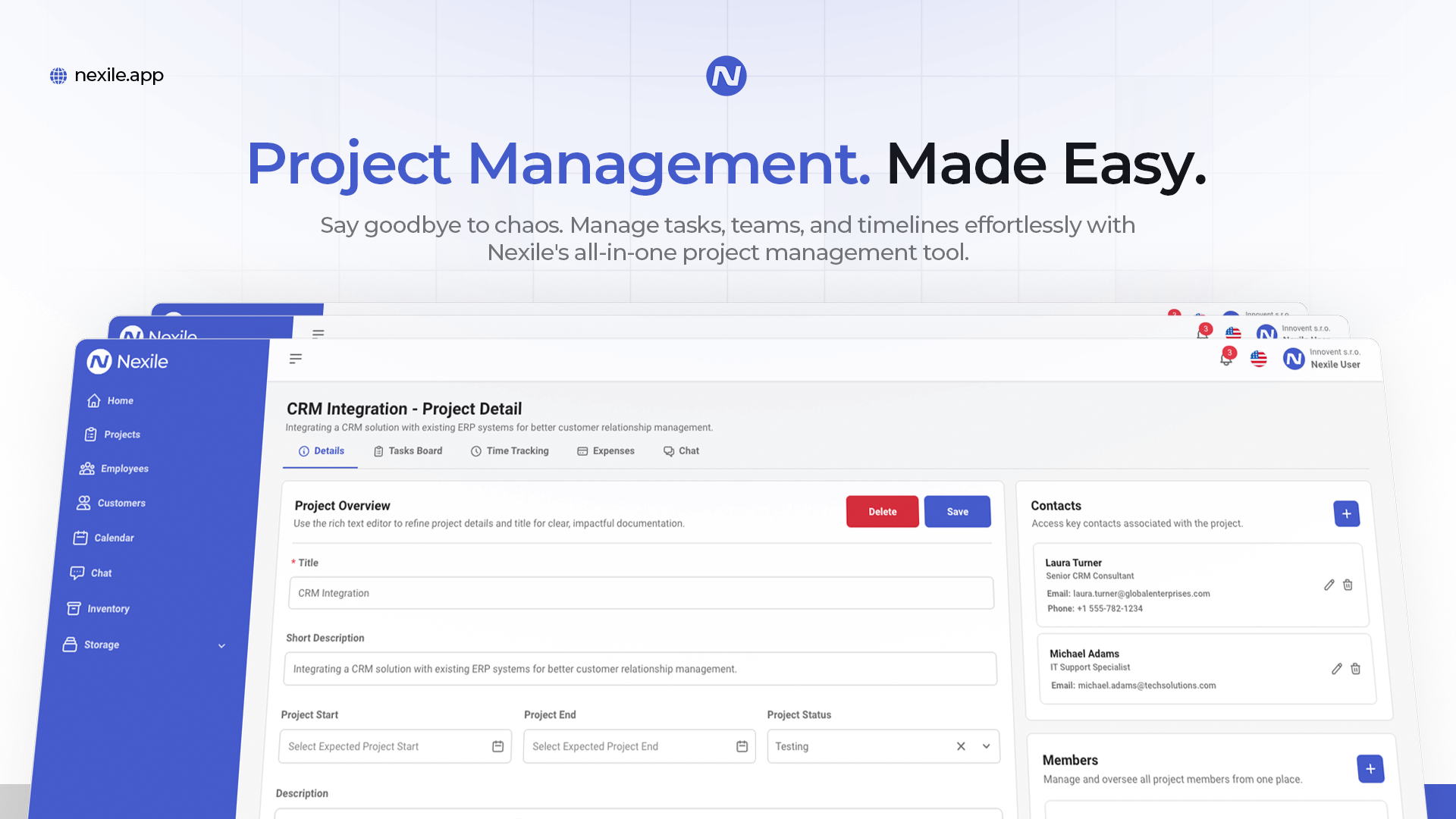
Task: Clear the Testing project status
Action: point(961,746)
